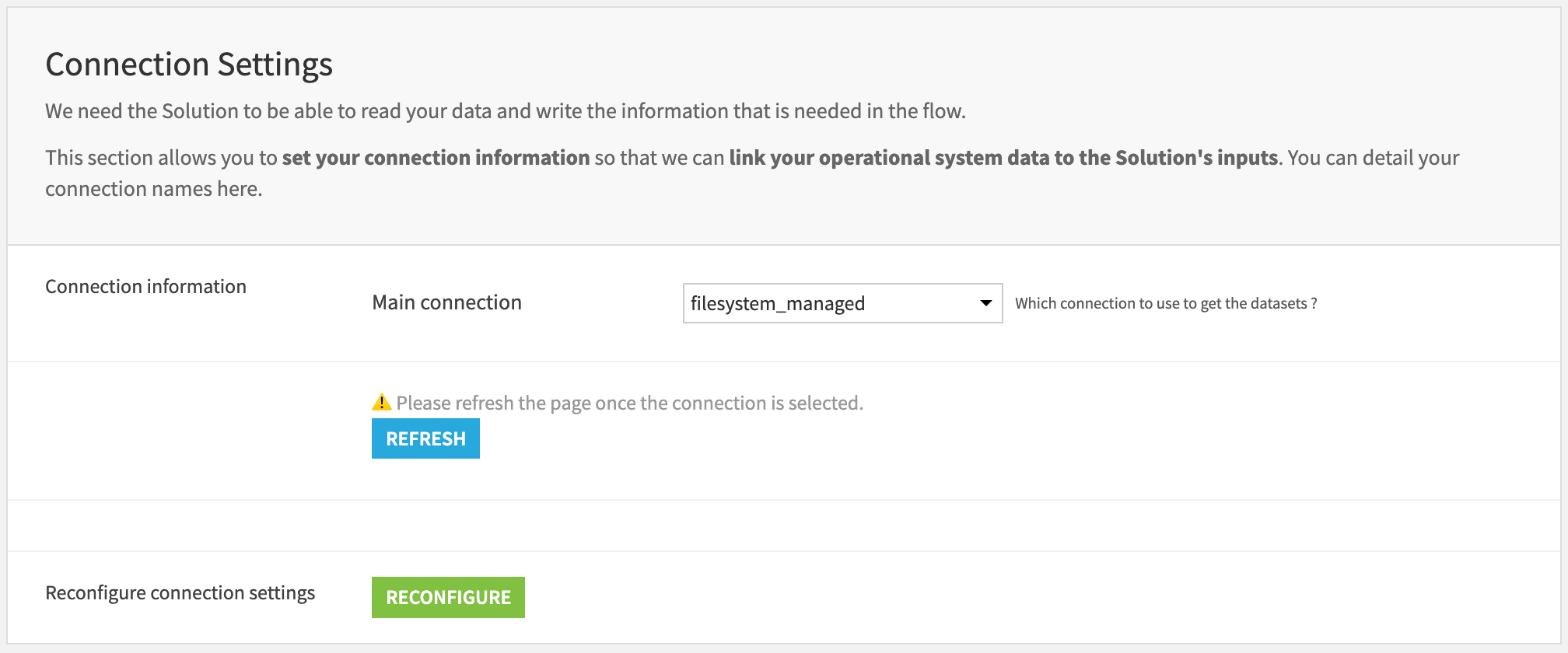Viewport: 1568px width, 653px height.
Task: Click the Connection Settings heading
Action: click(189, 65)
